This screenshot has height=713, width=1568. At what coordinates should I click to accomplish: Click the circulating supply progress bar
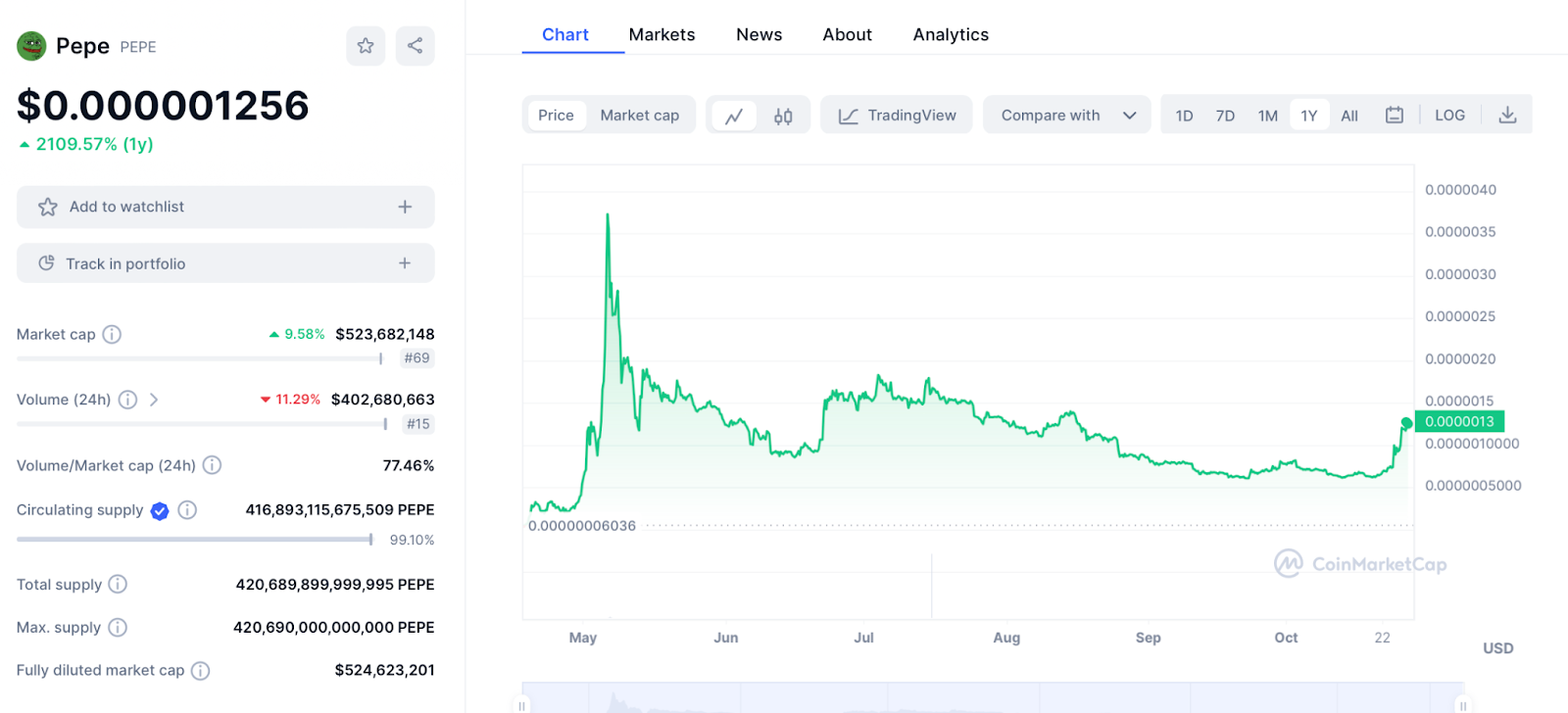pyautogui.click(x=195, y=540)
